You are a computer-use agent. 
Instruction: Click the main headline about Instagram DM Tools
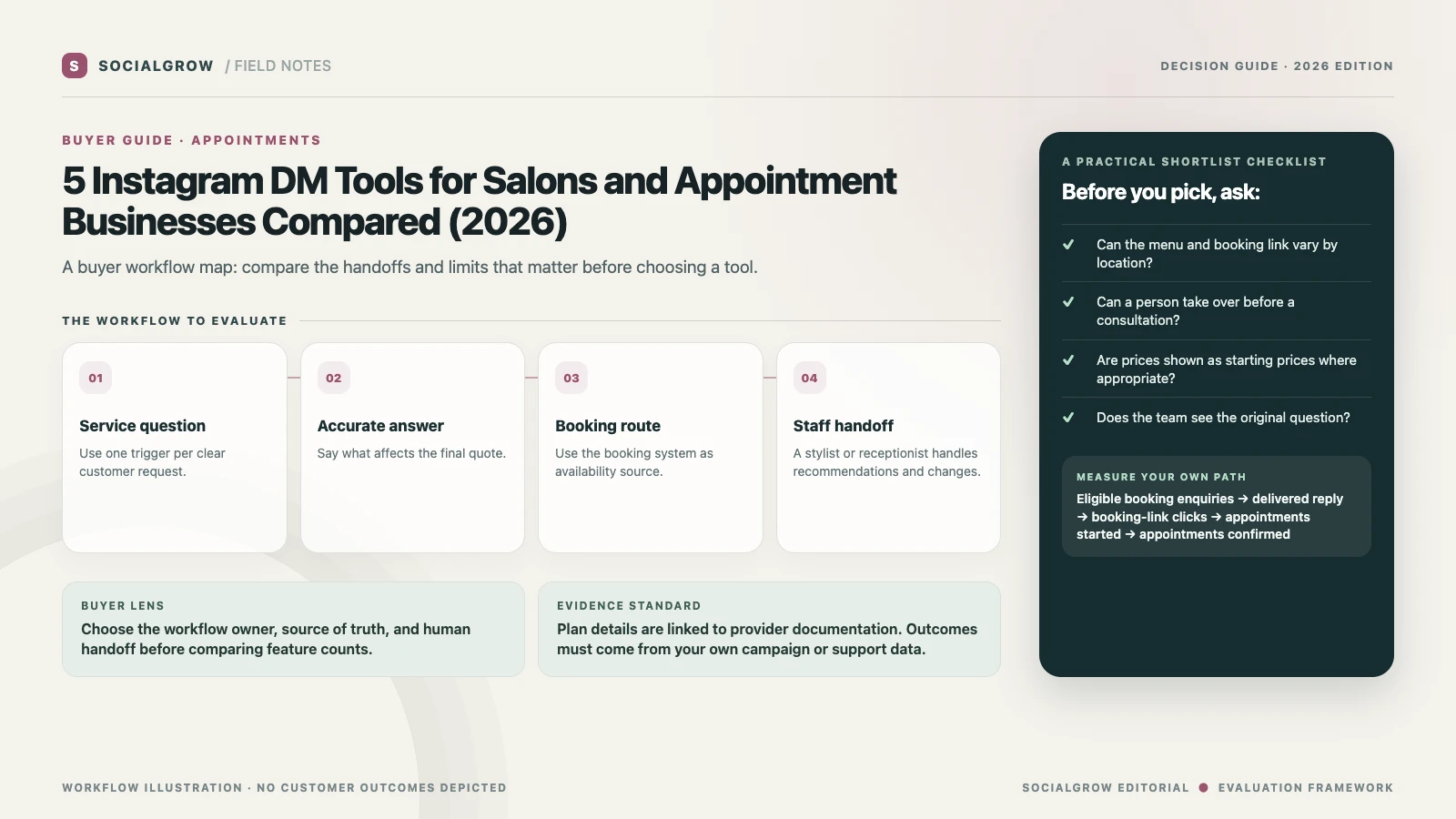pos(480,201)
